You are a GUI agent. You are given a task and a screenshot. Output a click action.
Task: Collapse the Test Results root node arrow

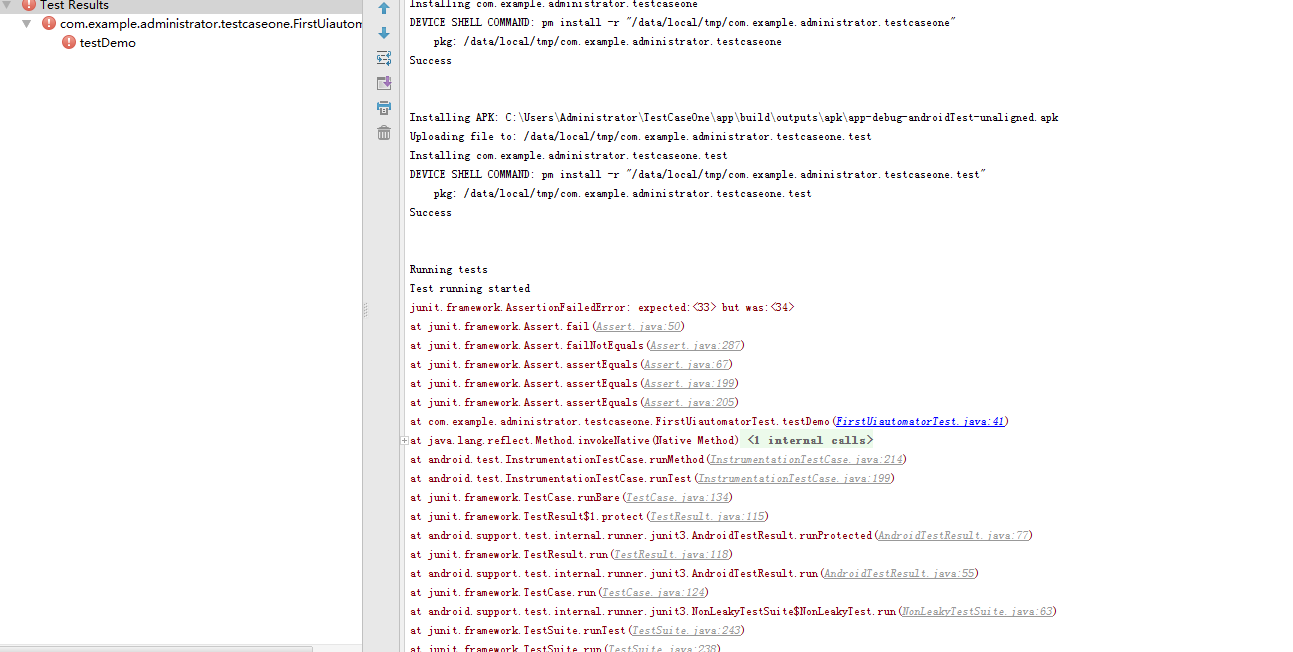(x=8, y=5)
